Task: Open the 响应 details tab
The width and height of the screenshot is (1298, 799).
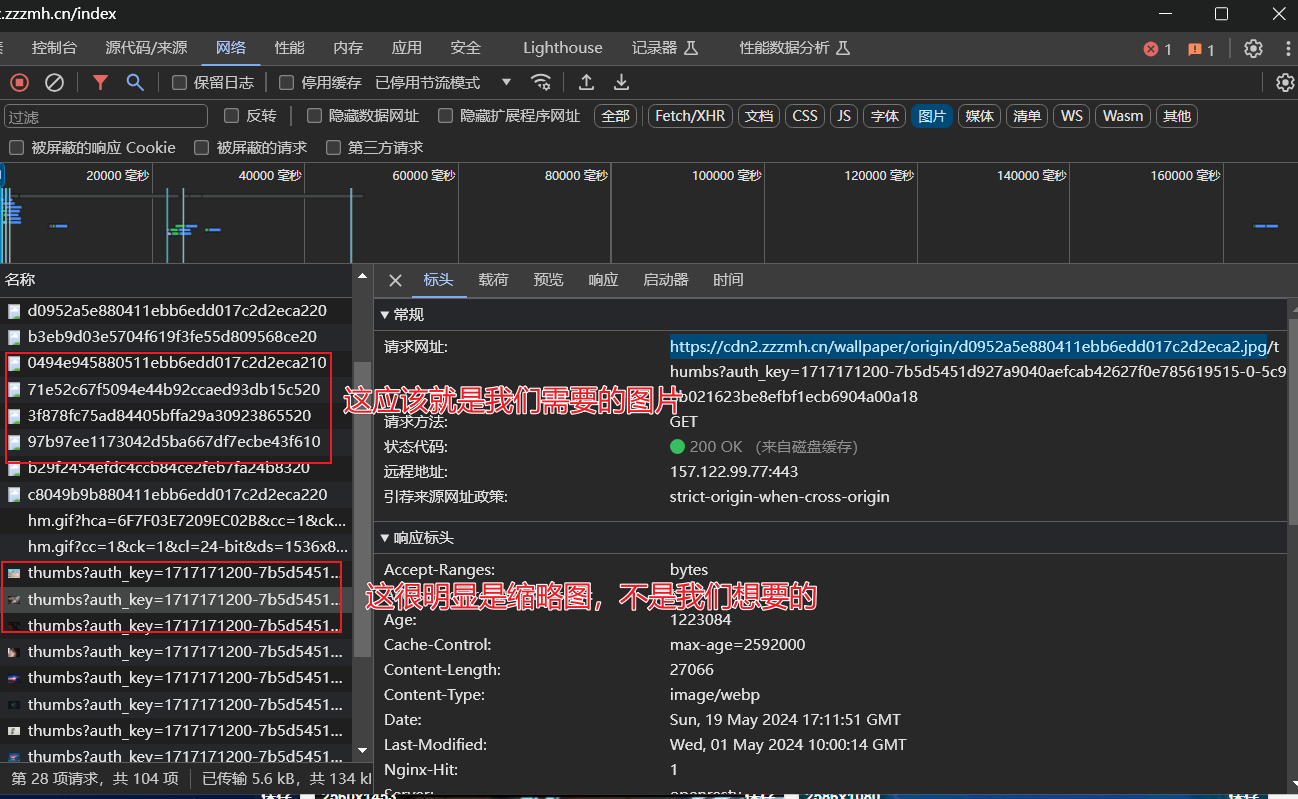Action: pyautogui.click(x=603, y=280)
